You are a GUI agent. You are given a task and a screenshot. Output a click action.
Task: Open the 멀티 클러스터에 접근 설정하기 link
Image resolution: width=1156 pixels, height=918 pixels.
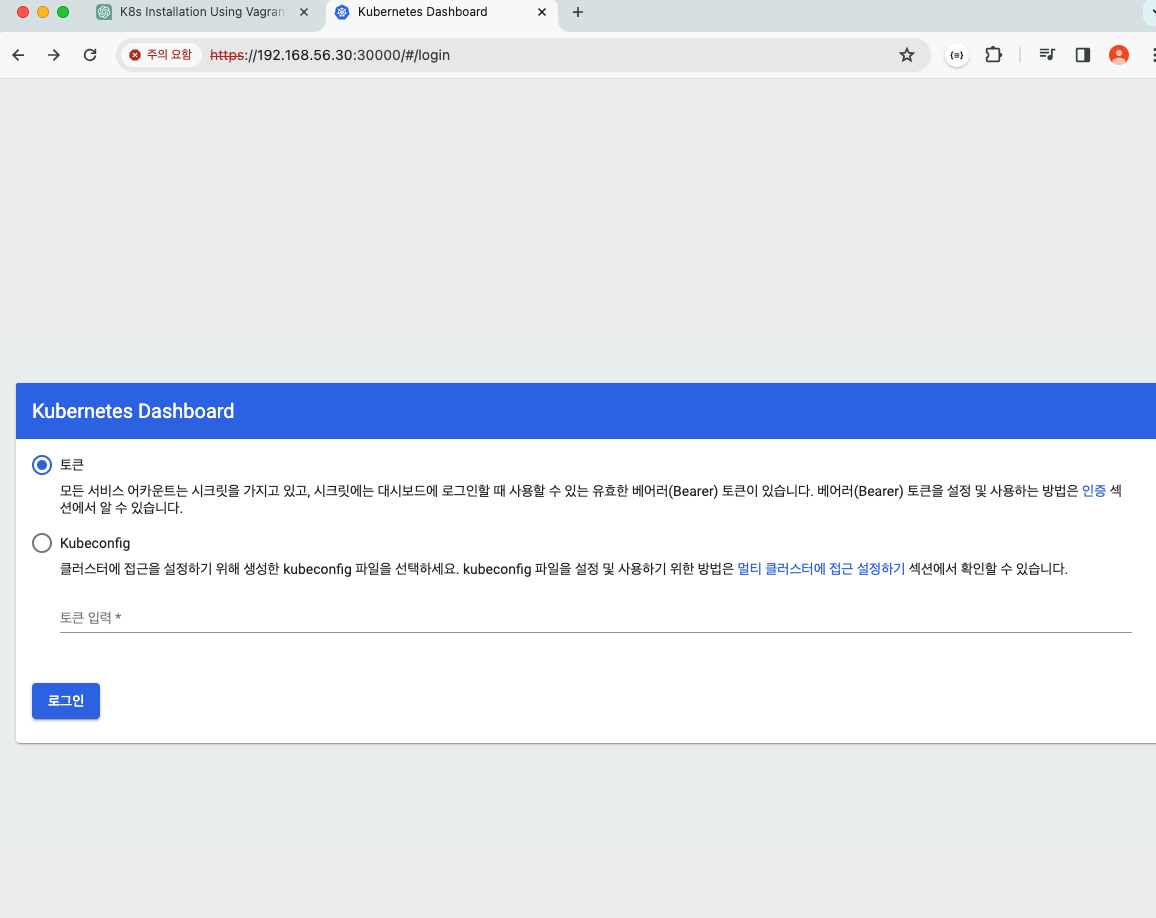click(821, 569)
